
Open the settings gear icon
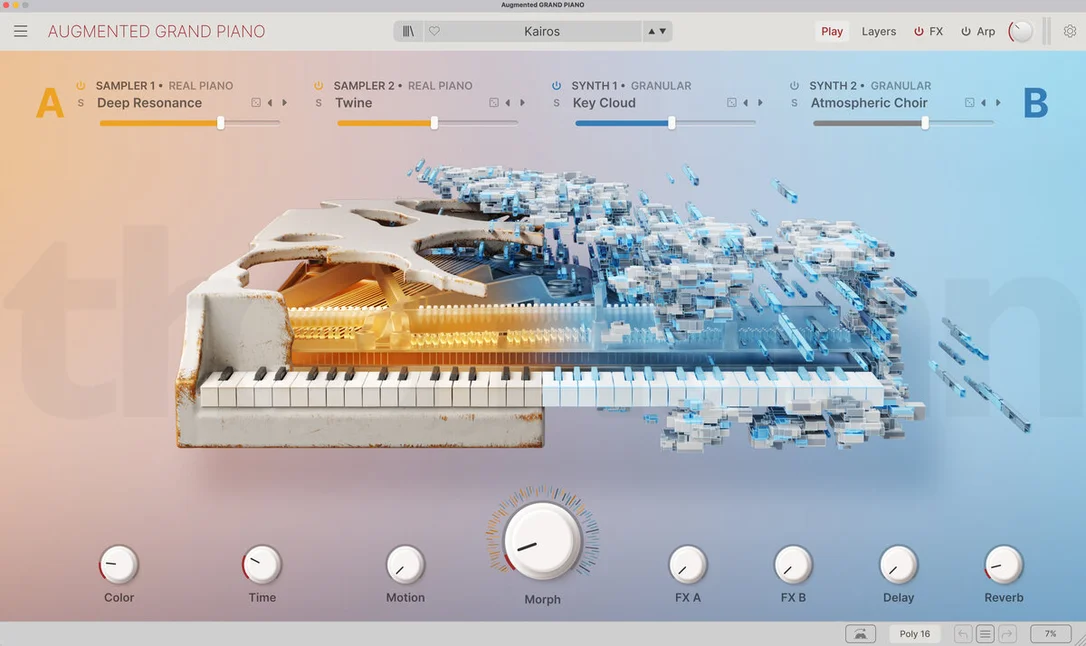click(x=1070, y=31)
